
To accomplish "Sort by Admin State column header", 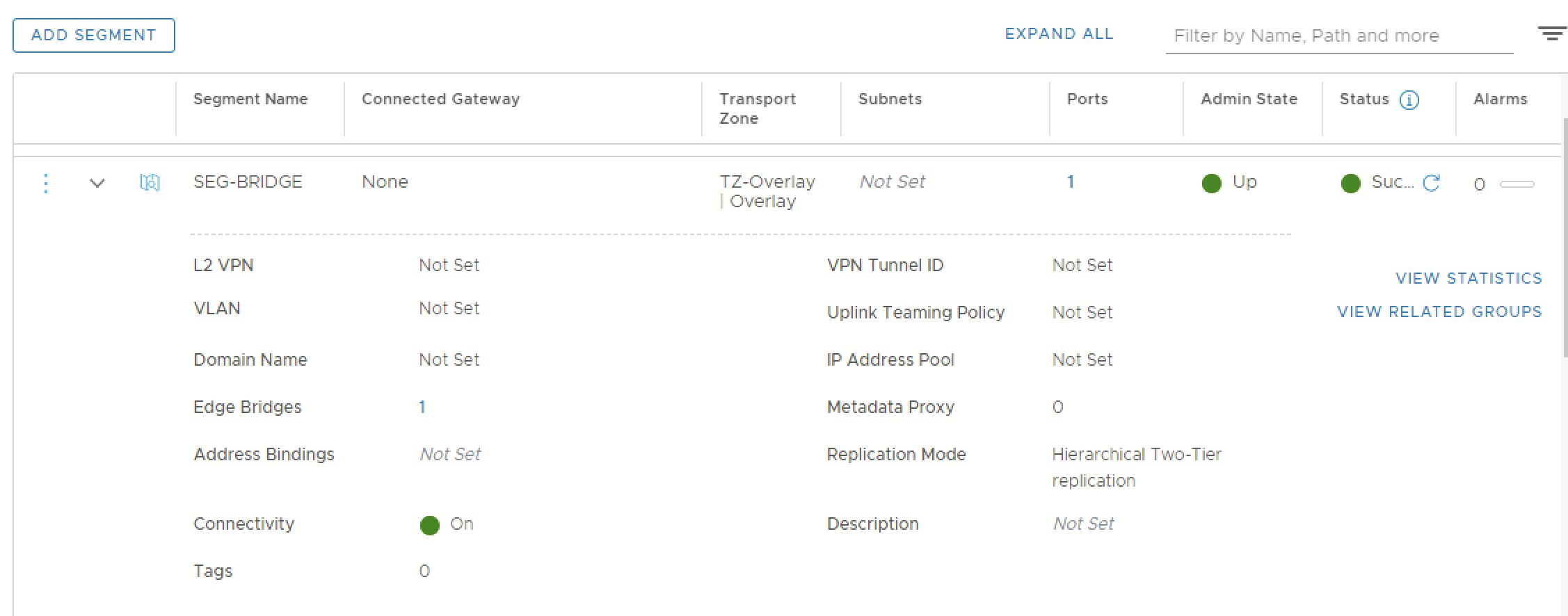I will (x=1249, y=99).
